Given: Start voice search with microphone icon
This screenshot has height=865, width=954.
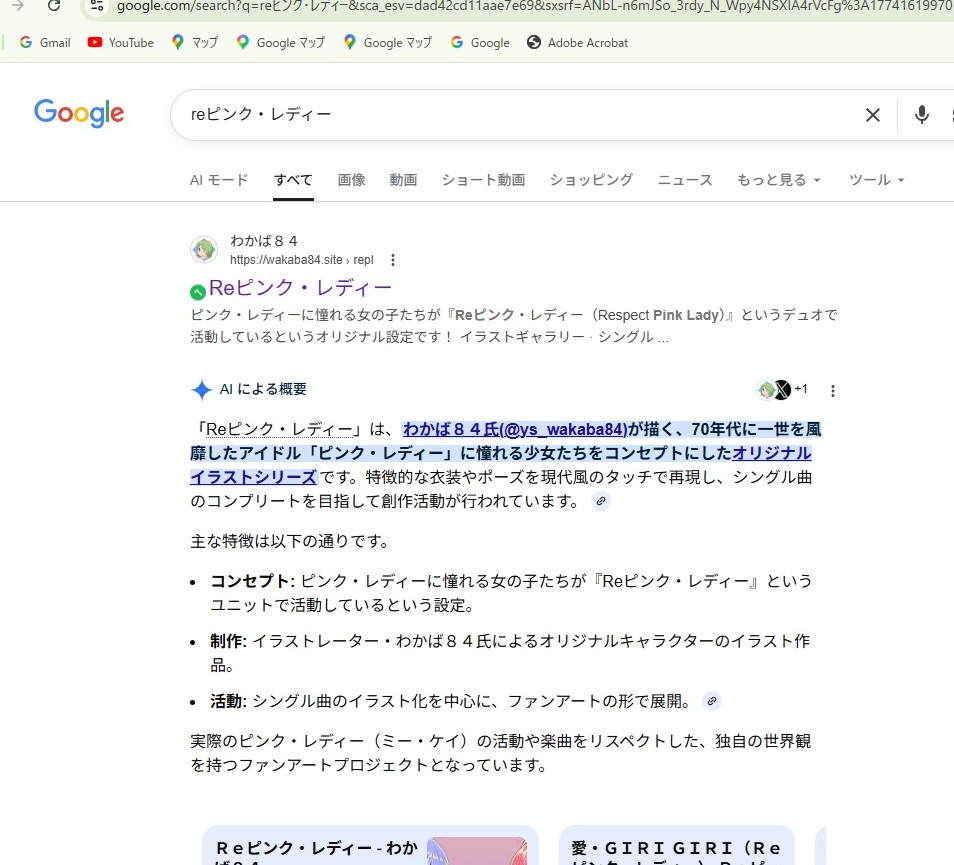Looking at the screenshot, I should coord(922,114).
